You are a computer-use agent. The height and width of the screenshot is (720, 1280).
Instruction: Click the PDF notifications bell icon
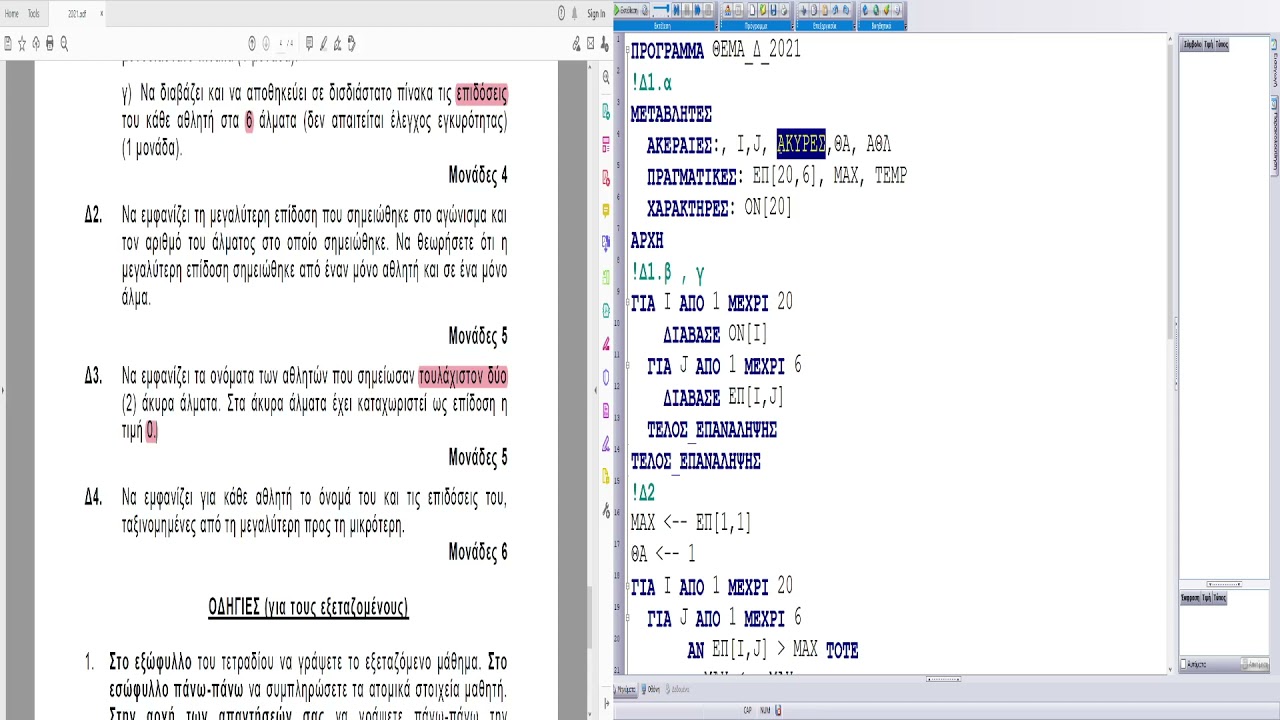[x=575, y=13]
